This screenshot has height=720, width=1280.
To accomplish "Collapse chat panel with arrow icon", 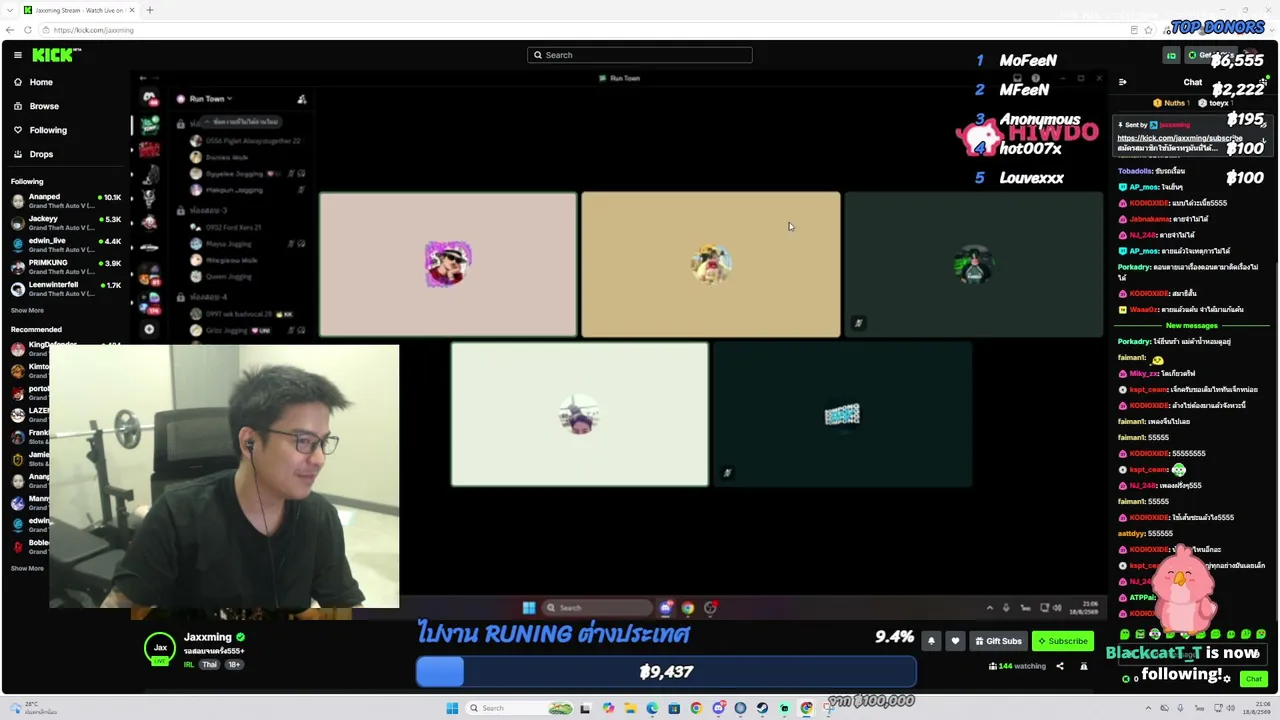I will [x=1122, y=82].
